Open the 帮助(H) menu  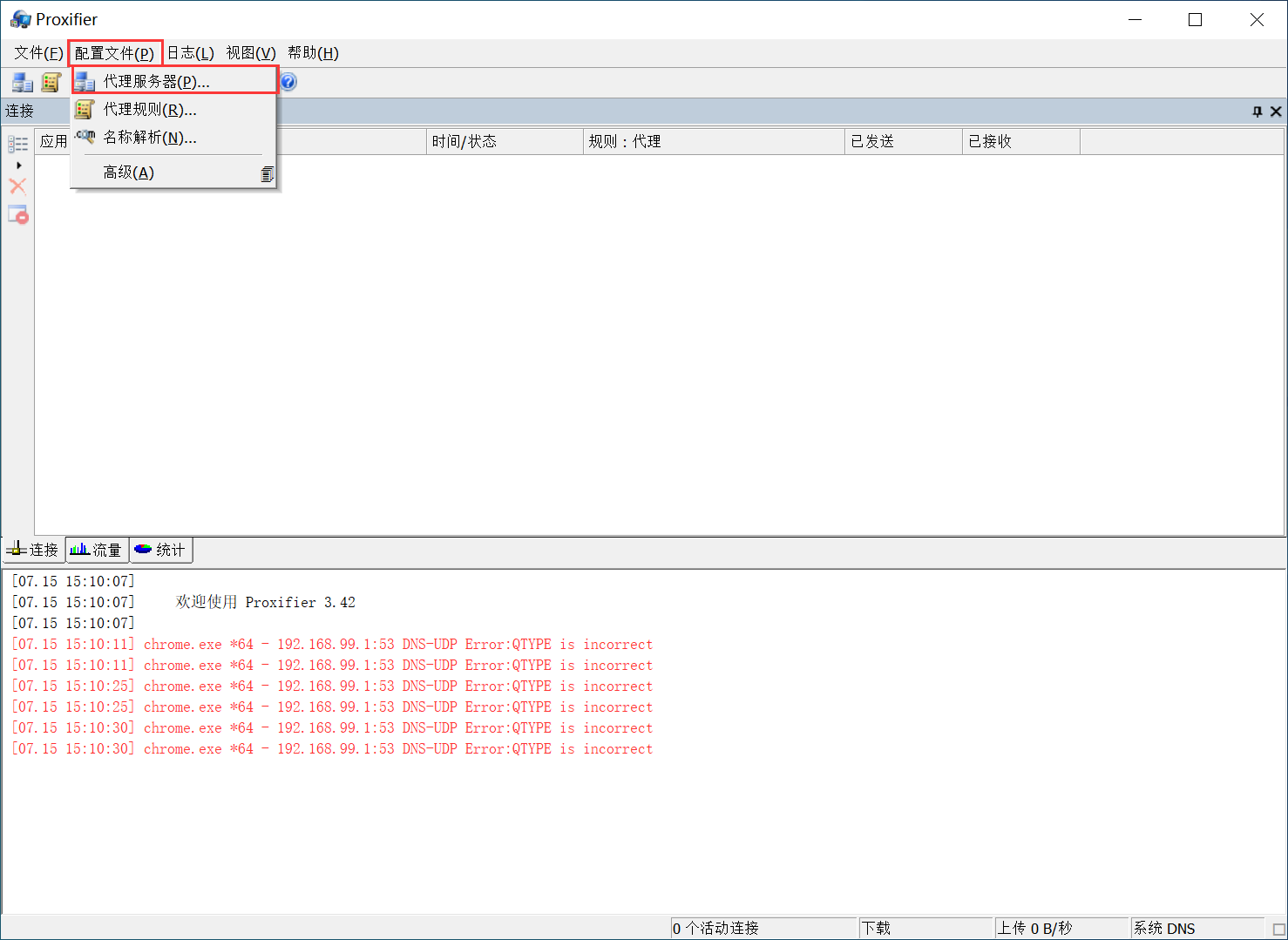coord(313,53)
